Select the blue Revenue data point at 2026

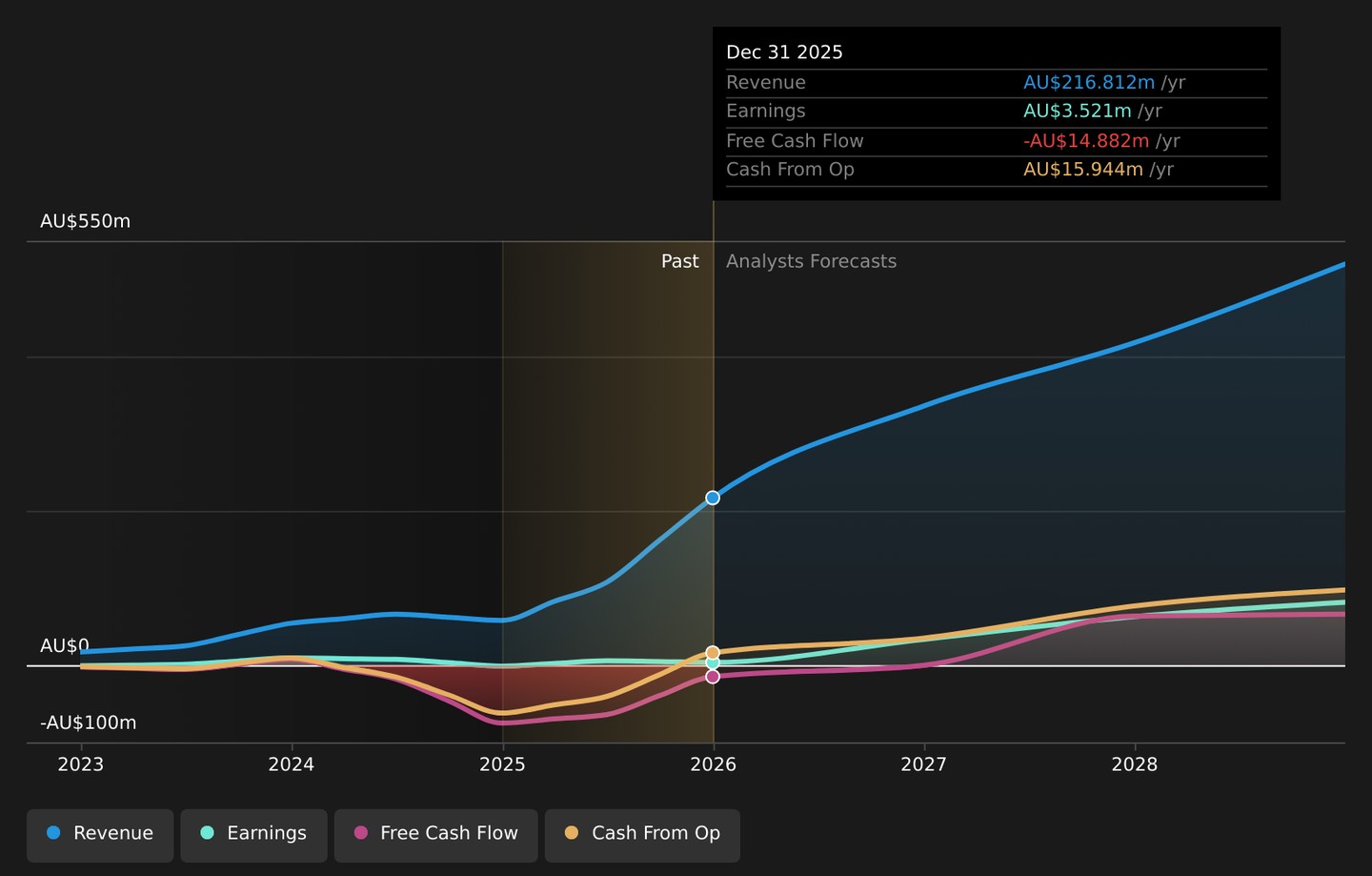tap(713, 498)
